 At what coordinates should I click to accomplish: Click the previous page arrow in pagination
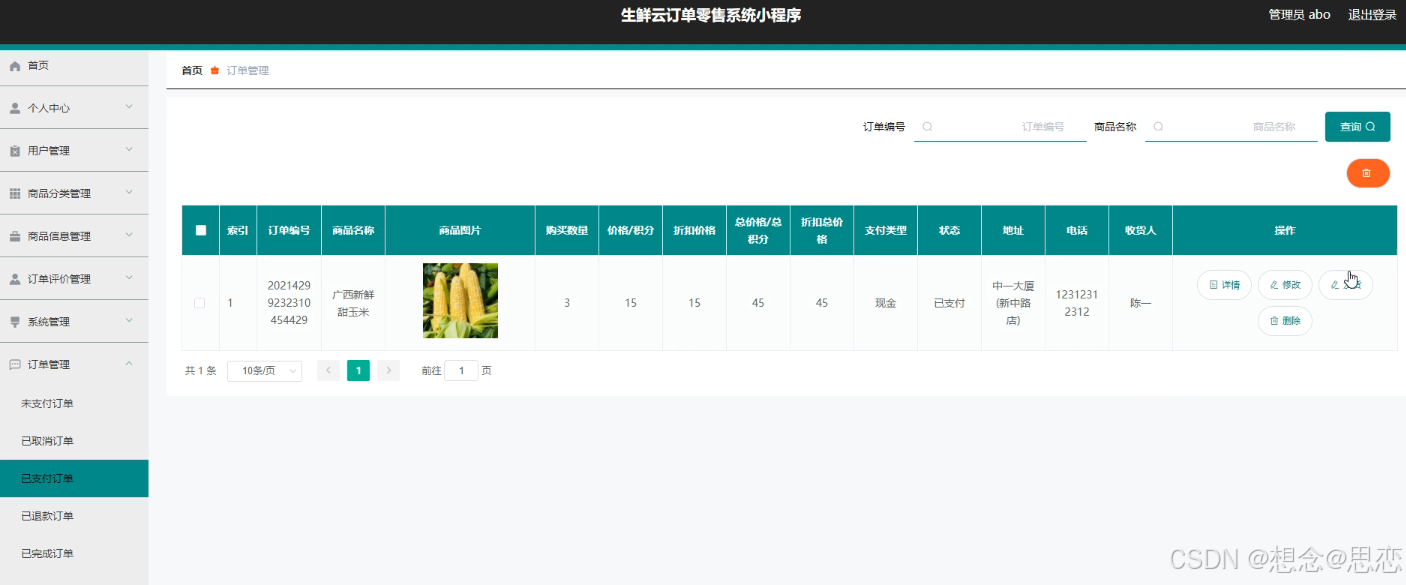click(x=329, y=371)
